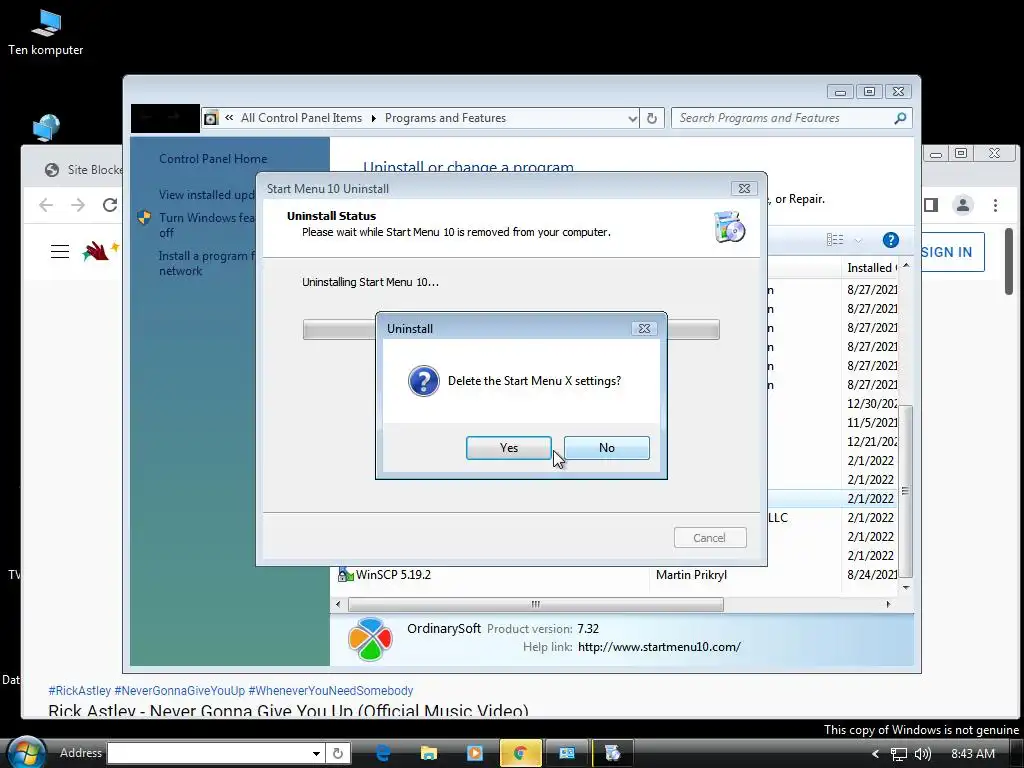This screenshot has height=768, width=1024.
Task: Open the volume tray icon
Action: 922,754
